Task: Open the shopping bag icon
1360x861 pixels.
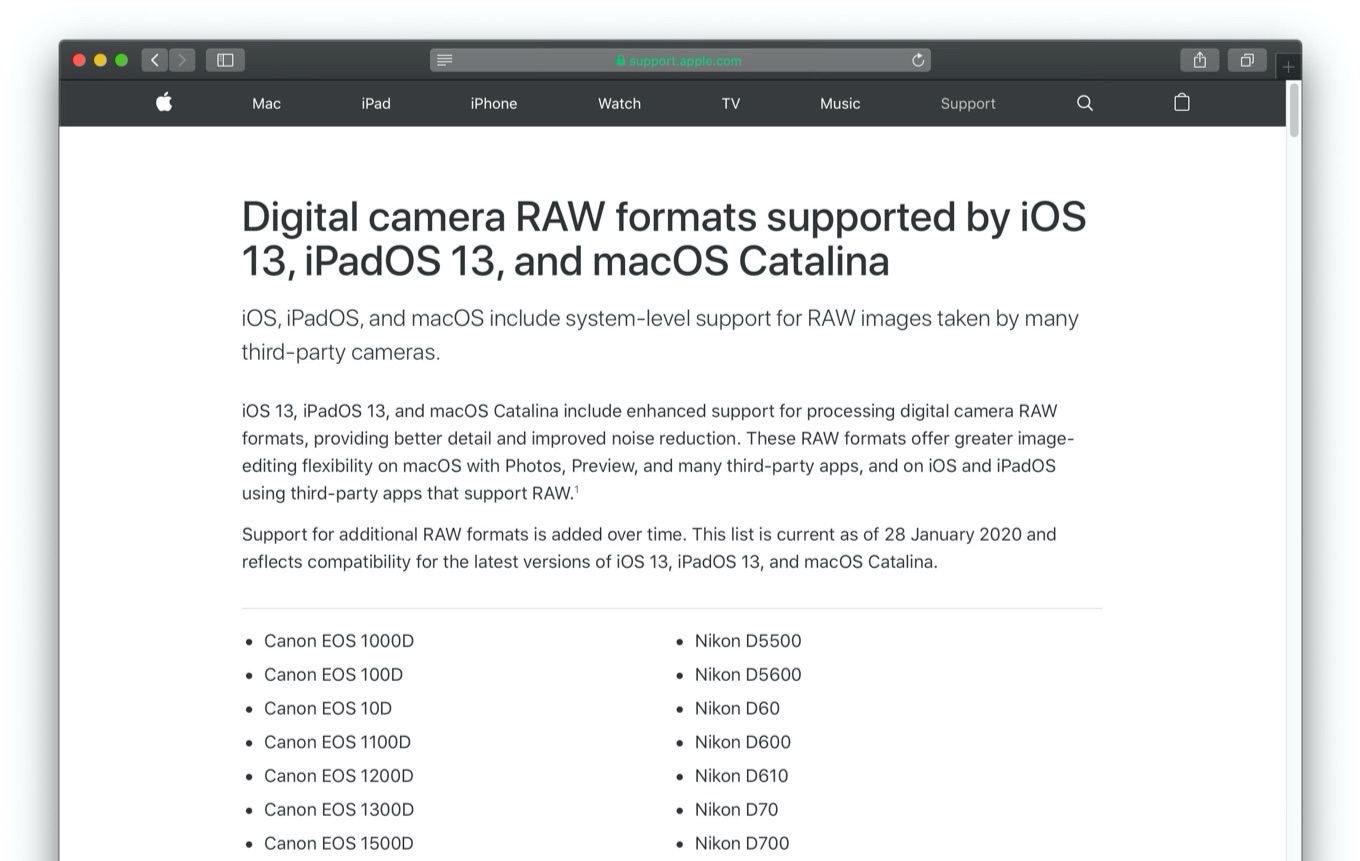Action: point(1182,102)
